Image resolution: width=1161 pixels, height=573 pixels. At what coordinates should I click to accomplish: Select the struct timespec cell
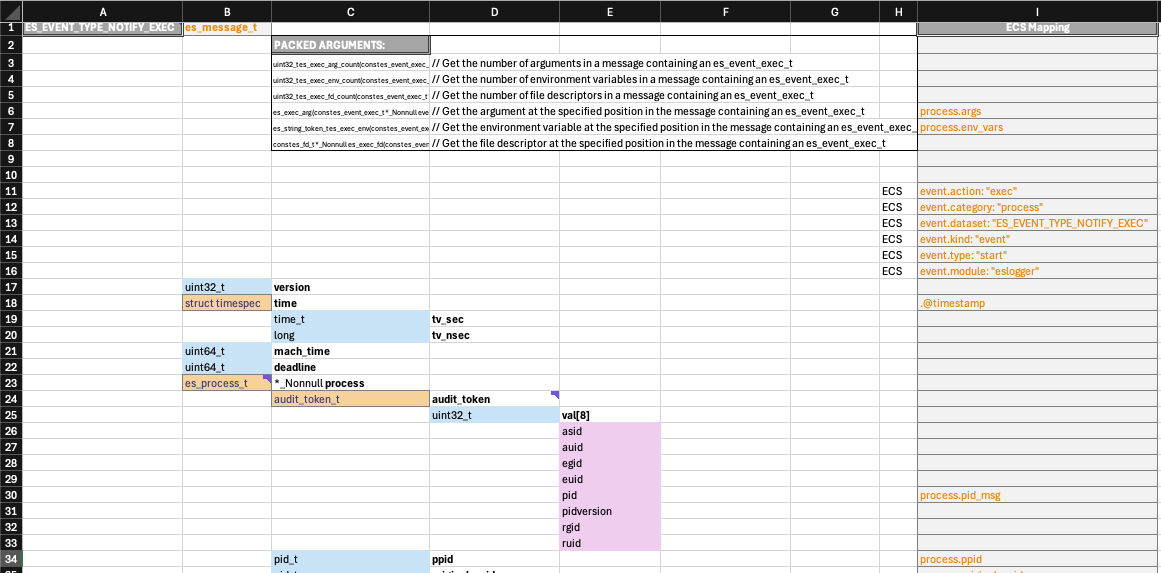[227, 303]
